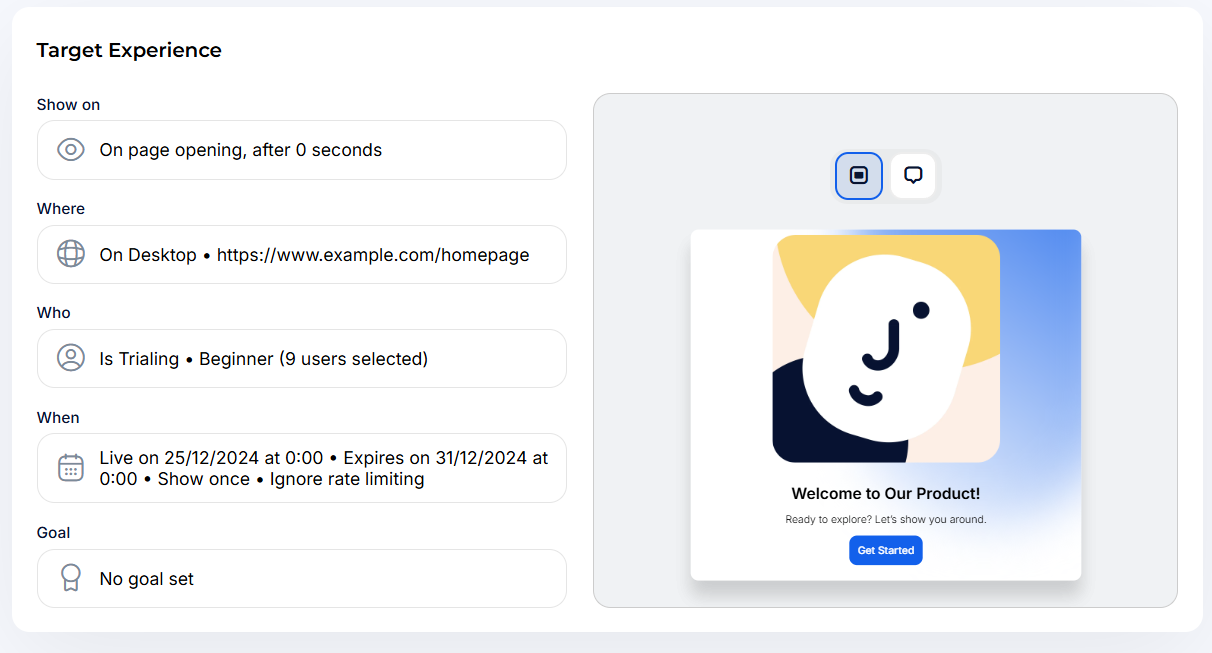Viewport: 1212px width, 653px height.
Task: Switch preview to speech bubble view icon
Action: click(x=913, y=176)
